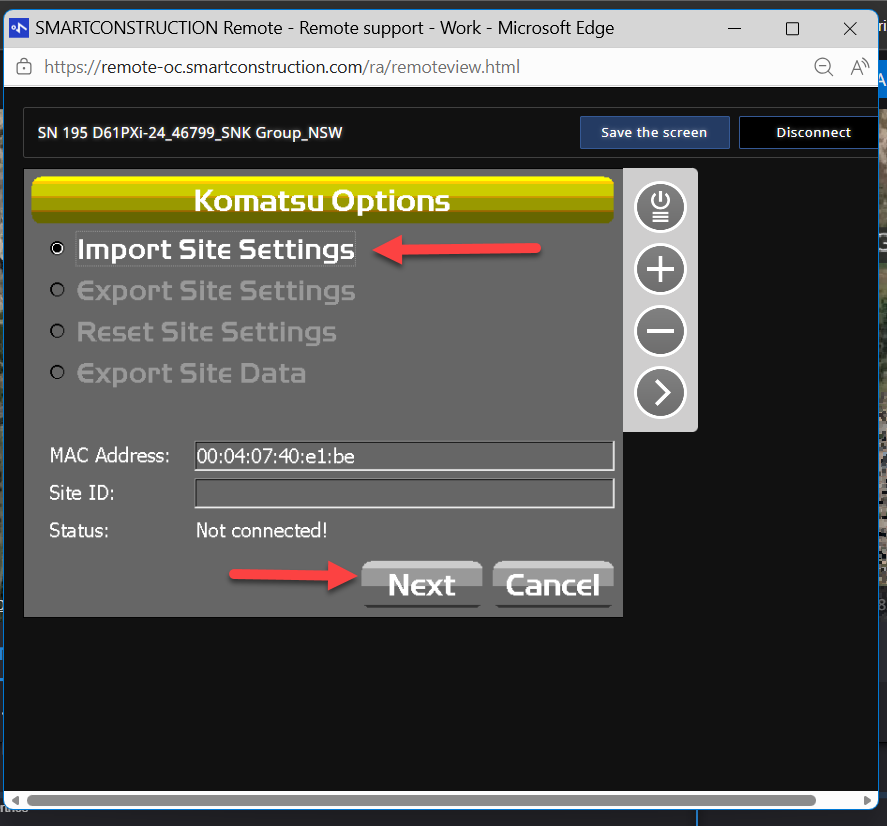
Task: Select Import Site Settings radio button
Action: click(x=57, y=248)
